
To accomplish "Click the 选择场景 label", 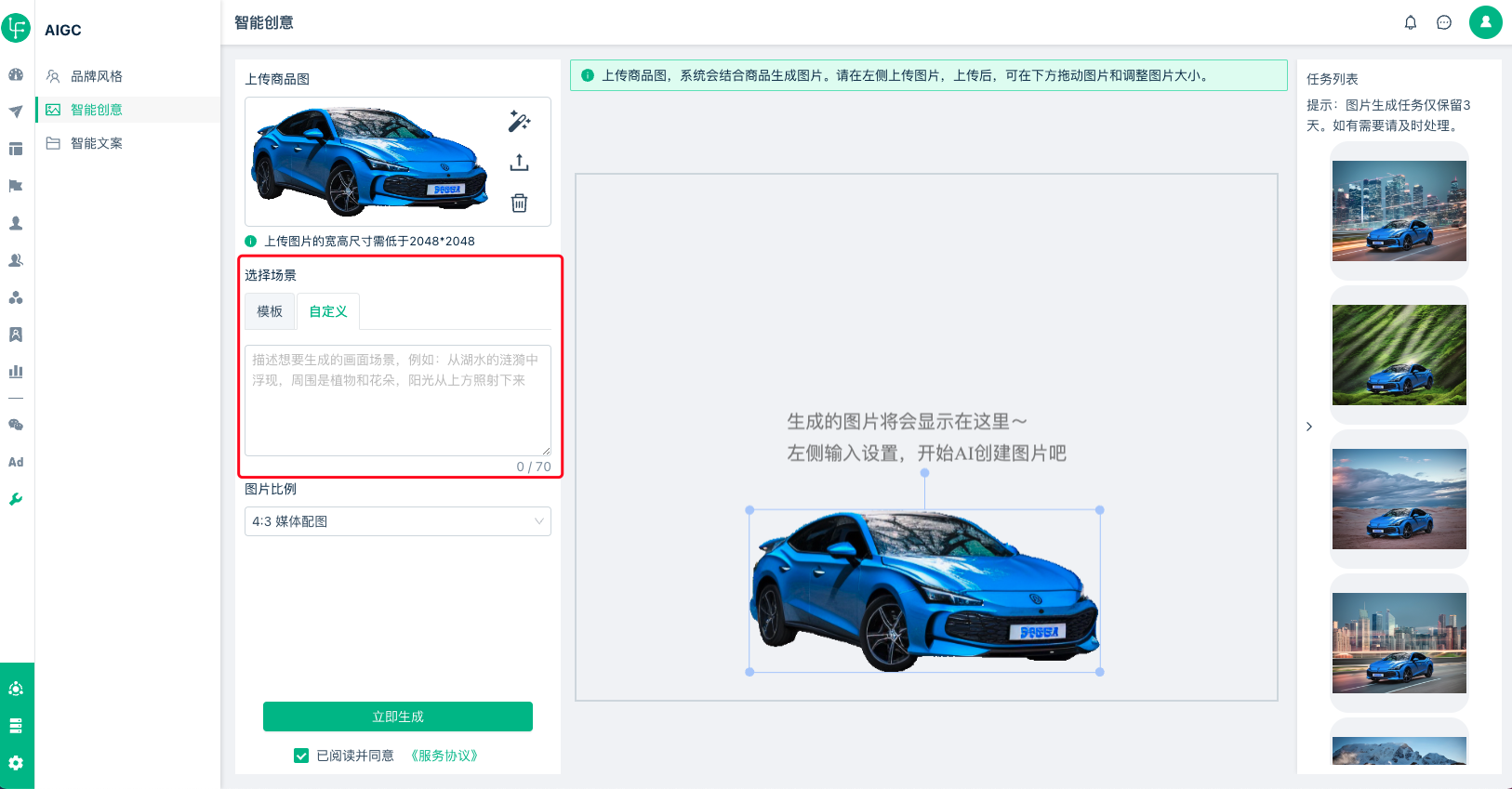I will pyautogui.click(x=271, y=275).
